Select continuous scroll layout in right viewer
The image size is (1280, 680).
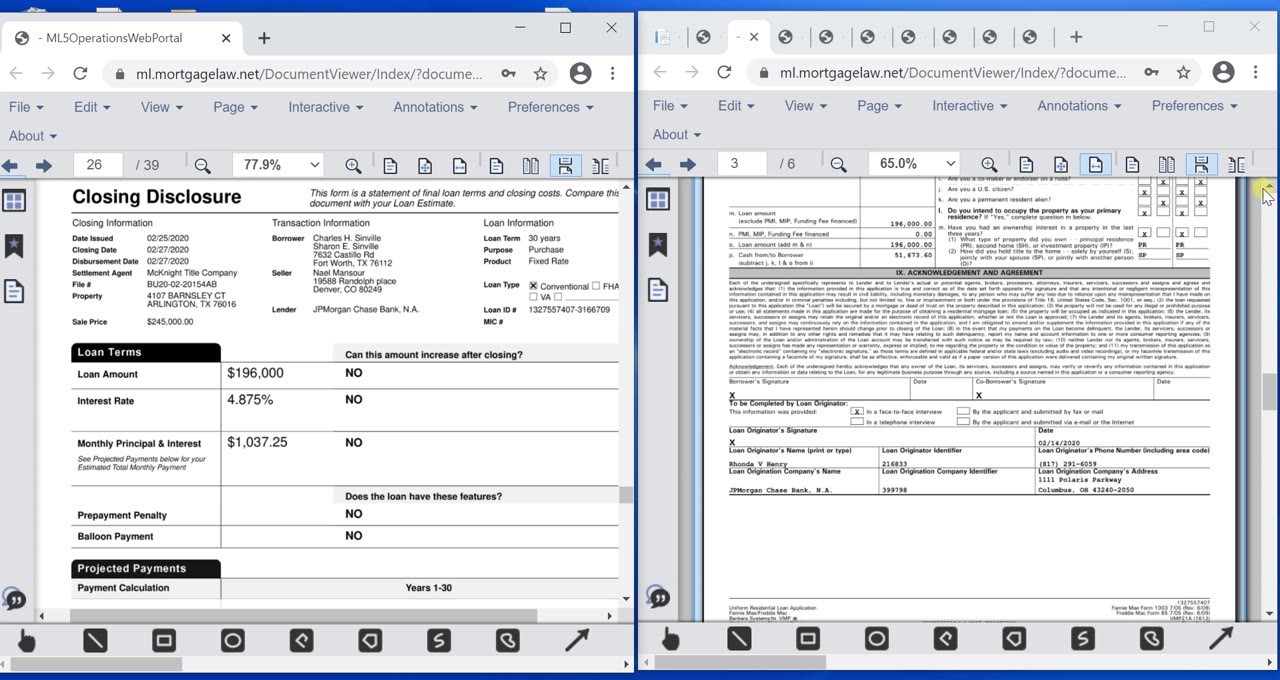pos(1201,165)
